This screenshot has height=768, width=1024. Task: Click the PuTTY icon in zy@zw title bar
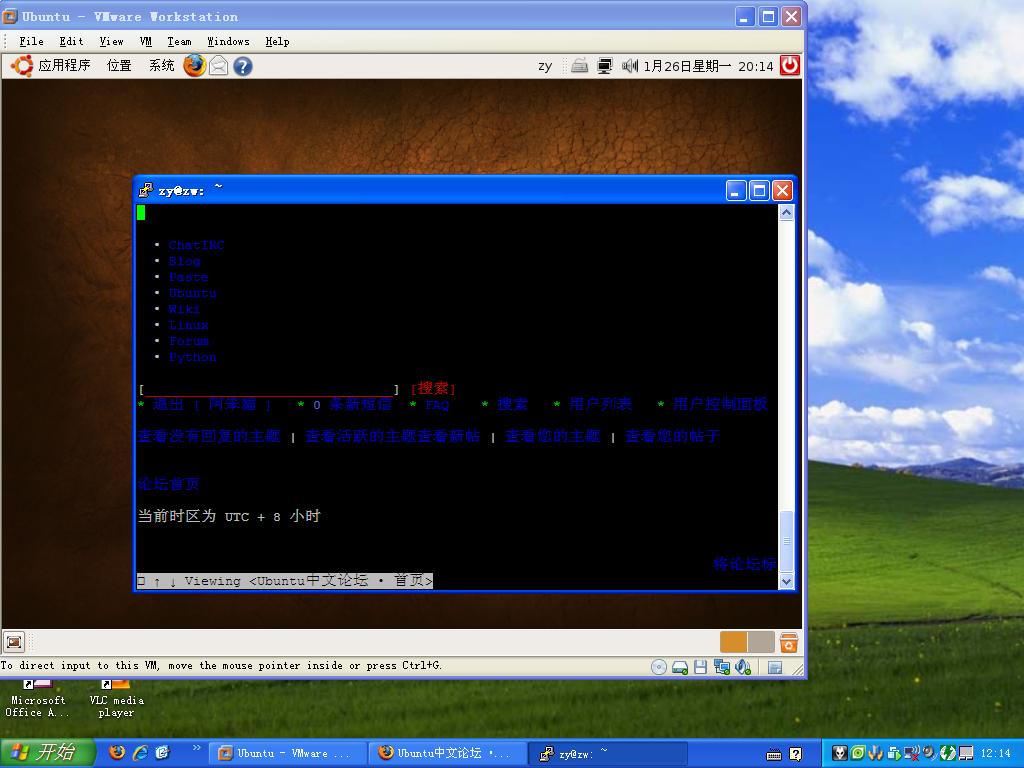pyautogui.click(x=146, y=190)
